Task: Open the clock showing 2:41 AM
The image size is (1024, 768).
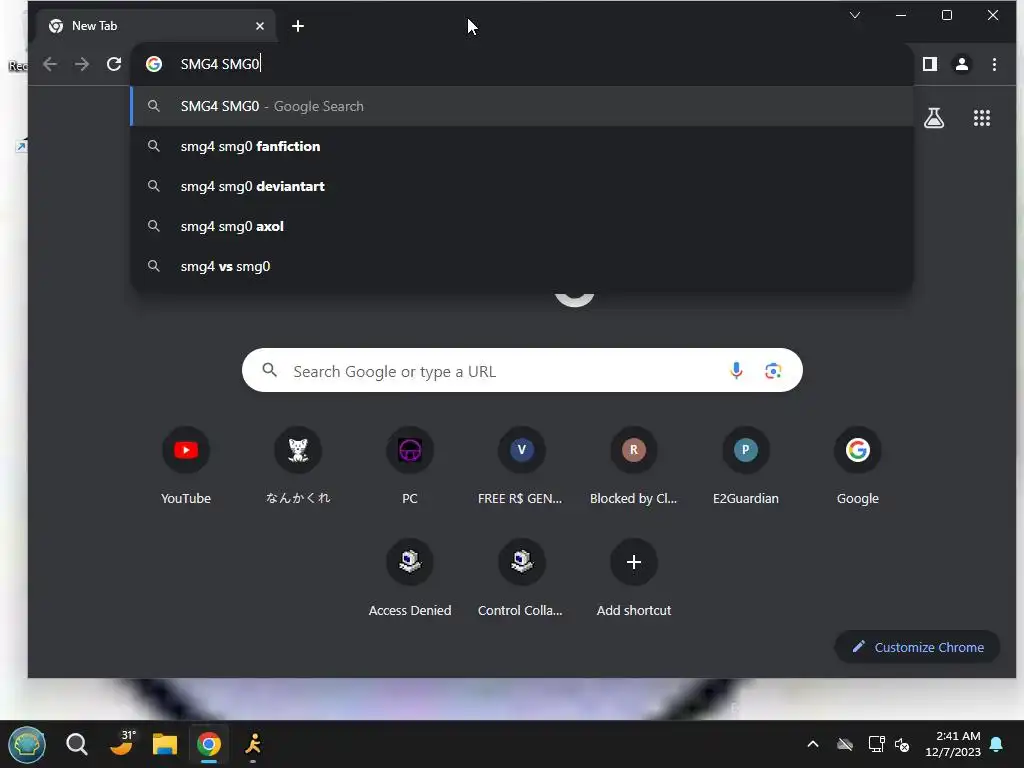Action: [x=953, y=744]
